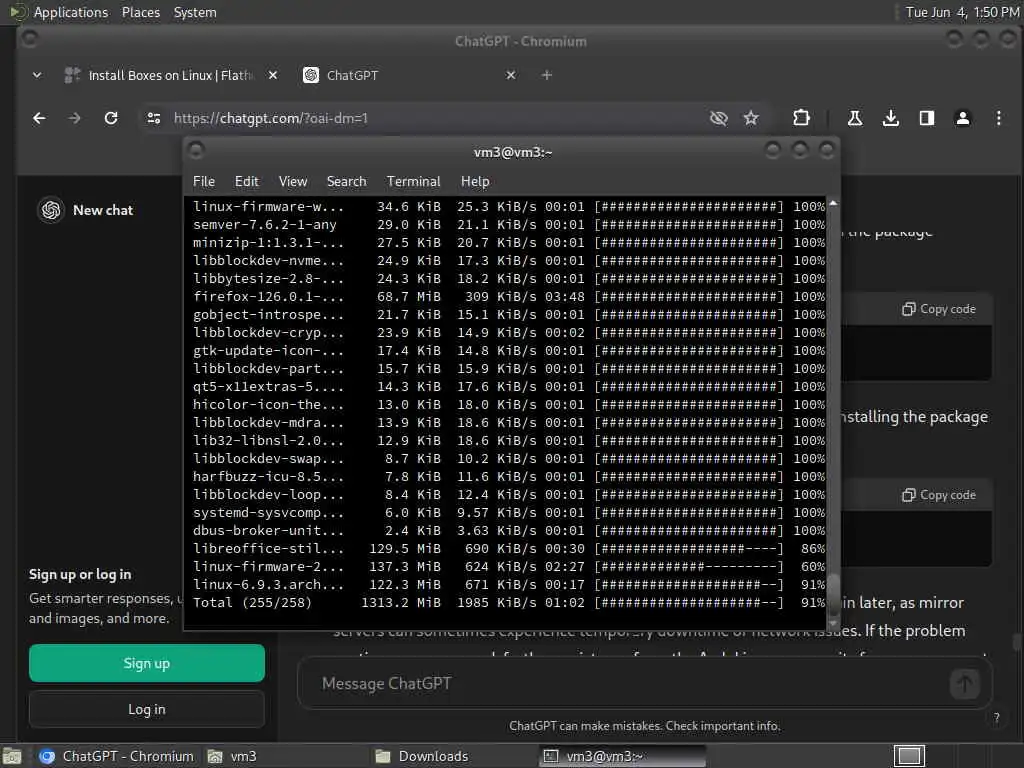Copy code from the upper code block

click(x=938, y=309)
